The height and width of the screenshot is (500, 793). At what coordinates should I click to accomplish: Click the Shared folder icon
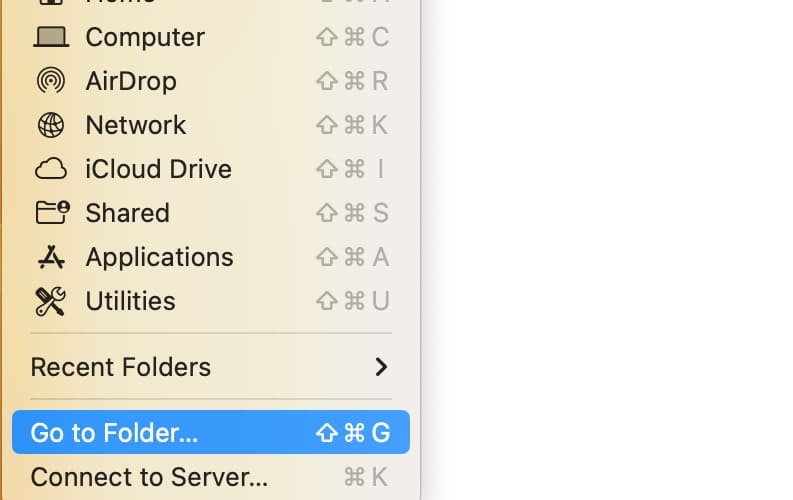tap(51, 212)
